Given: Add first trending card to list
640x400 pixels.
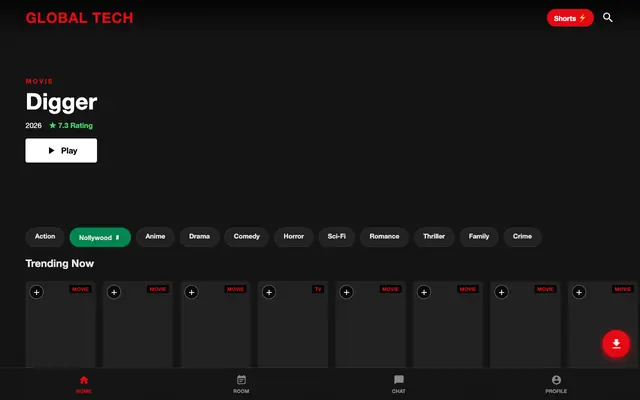Looking at the screenshot, I should (x=36, y=292).
